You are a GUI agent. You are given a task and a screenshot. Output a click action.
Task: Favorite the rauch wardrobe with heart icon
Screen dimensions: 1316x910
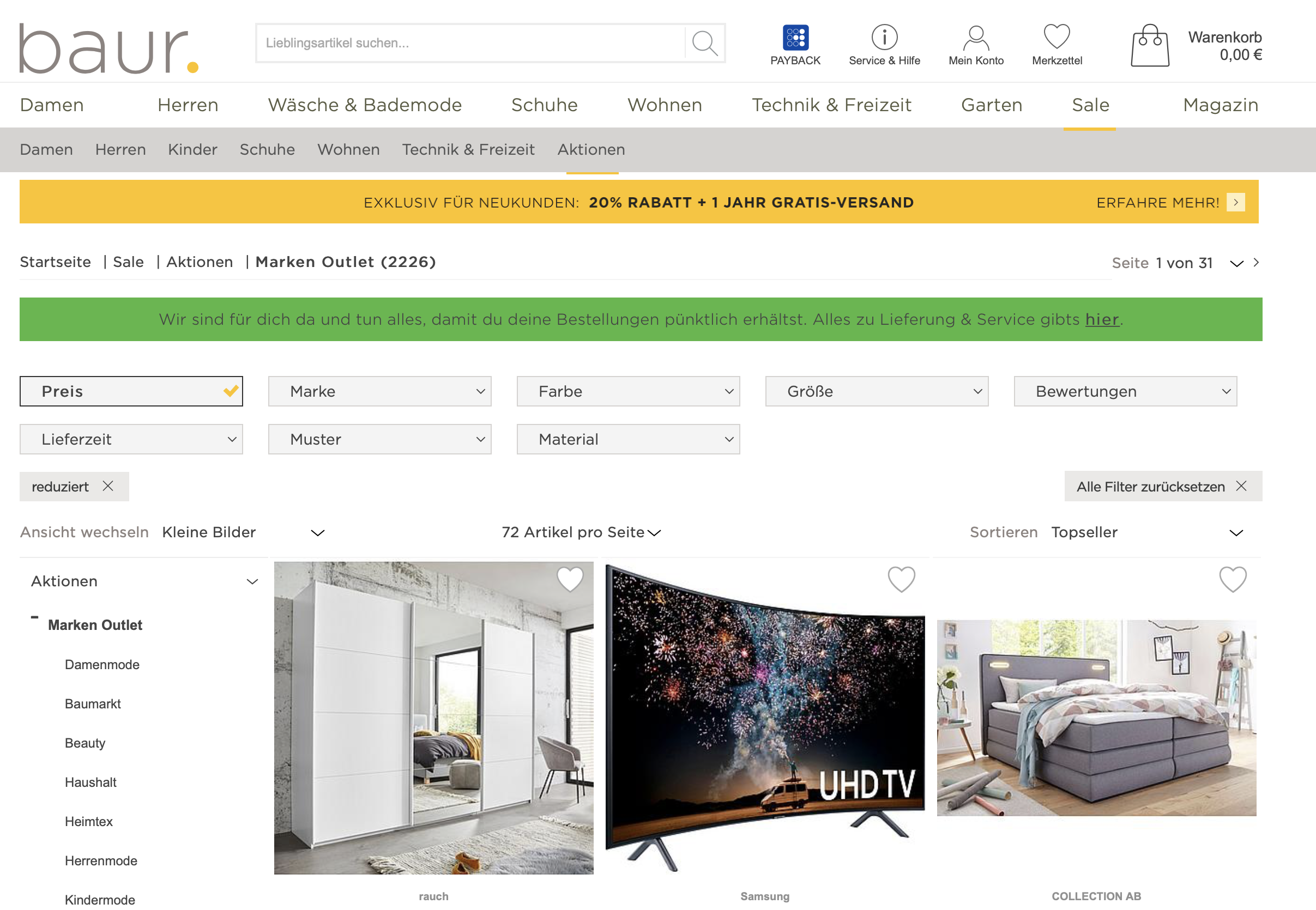click(570, 580)
